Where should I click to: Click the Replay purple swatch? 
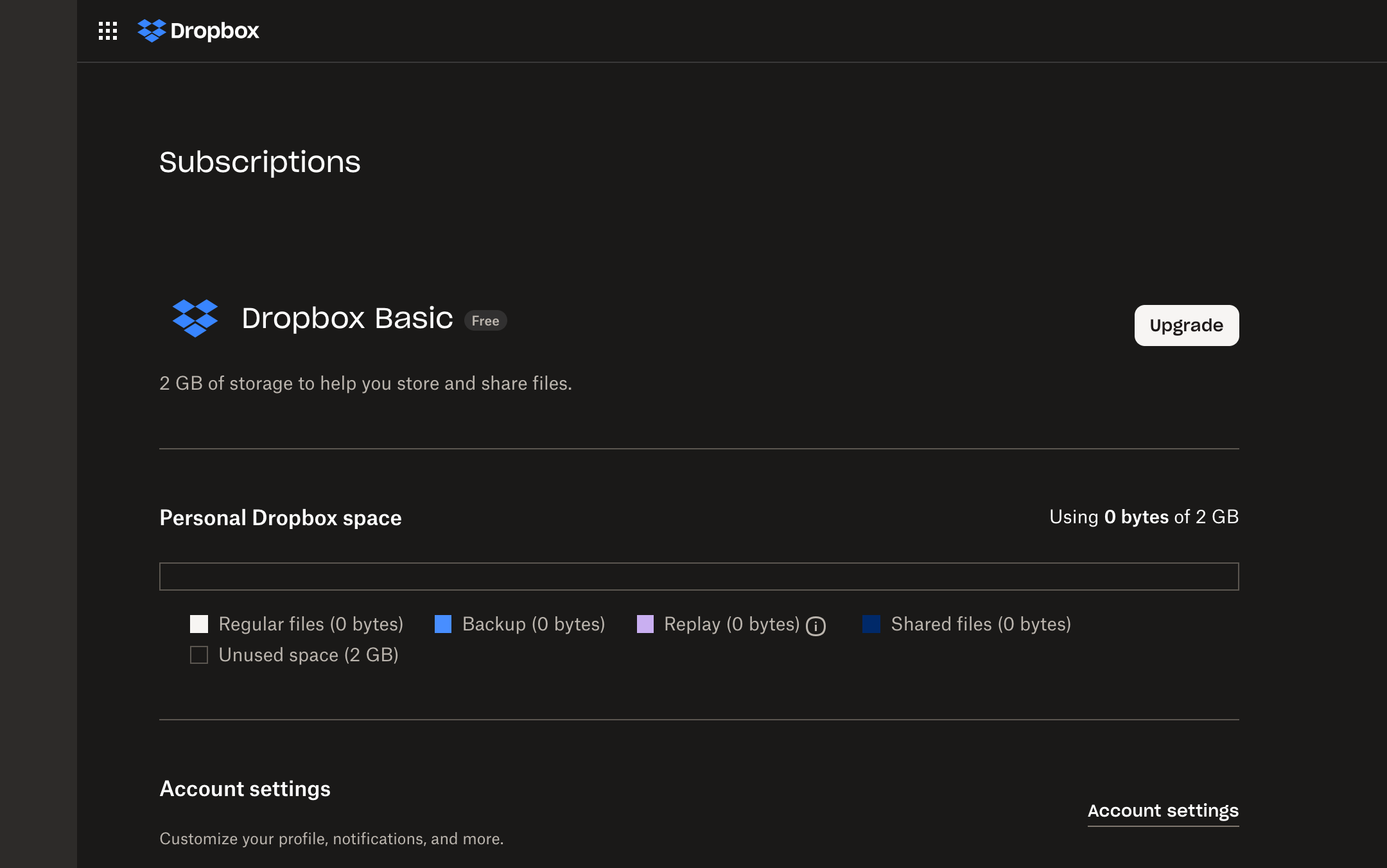pyautogui.click(x=645, y=624)
